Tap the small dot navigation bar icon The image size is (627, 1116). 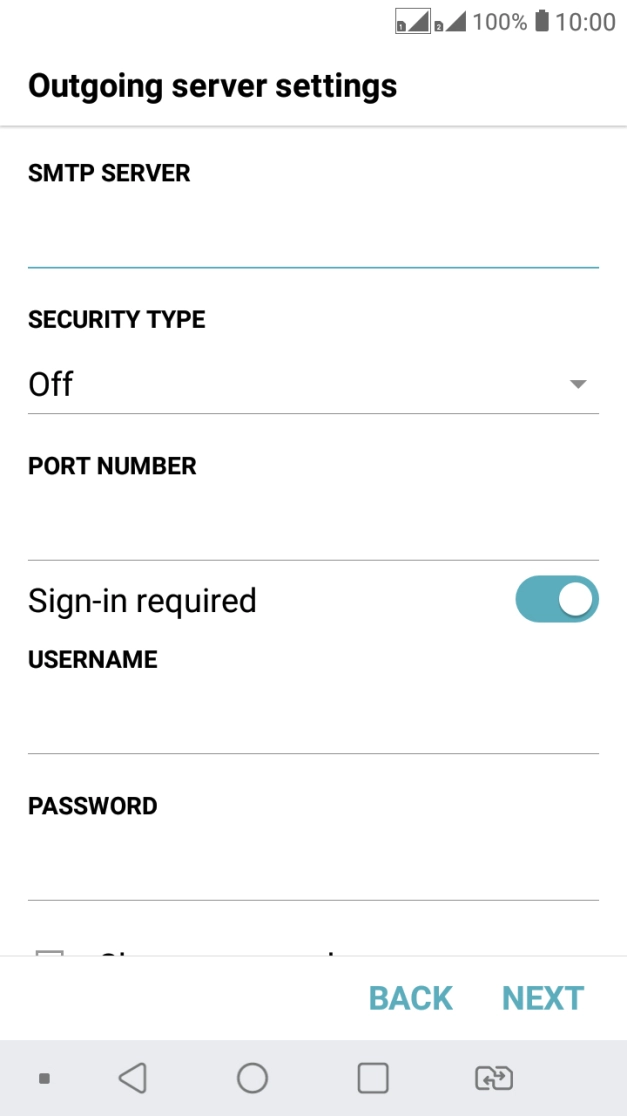pyautogui.click(x=44, y=1078)
